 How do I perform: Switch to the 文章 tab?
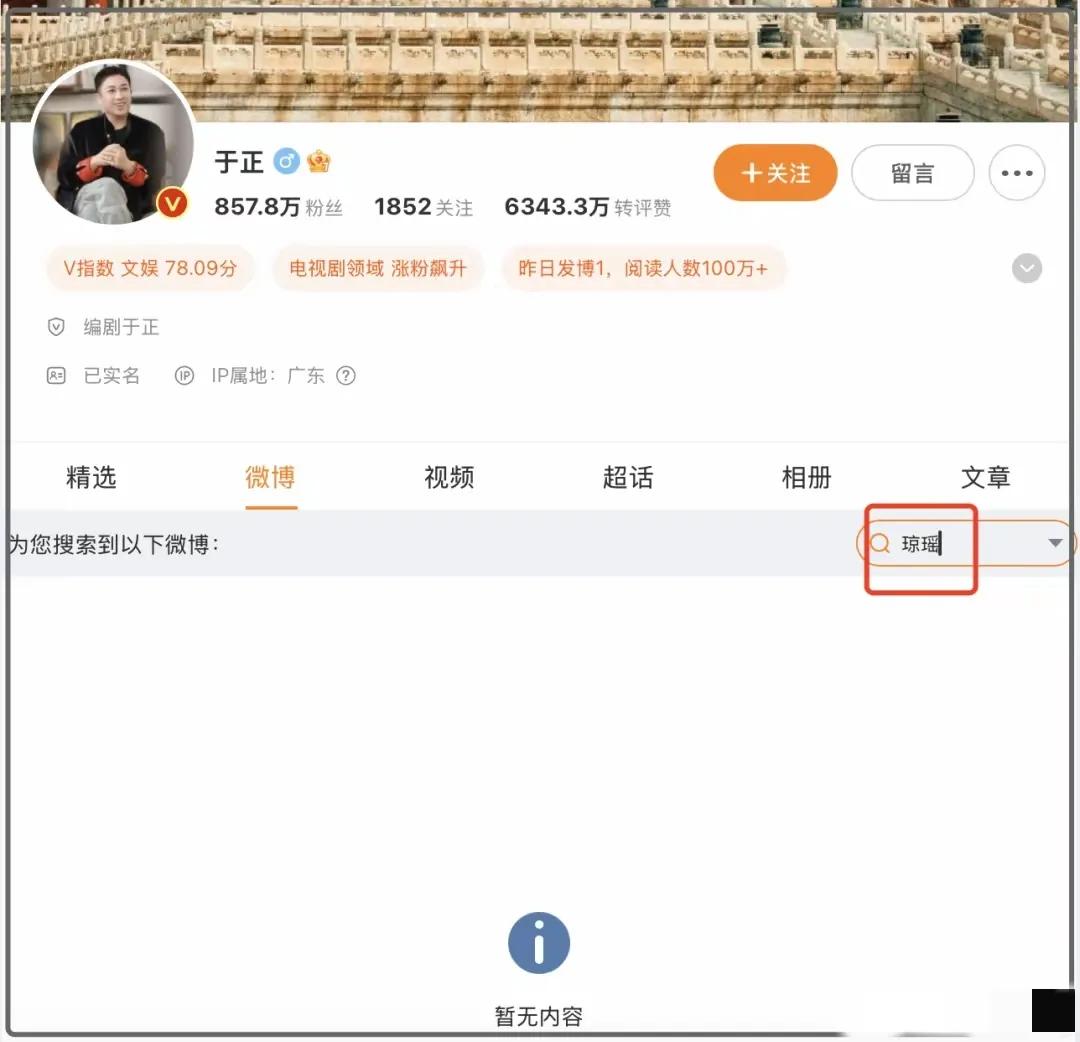point(986,477)
